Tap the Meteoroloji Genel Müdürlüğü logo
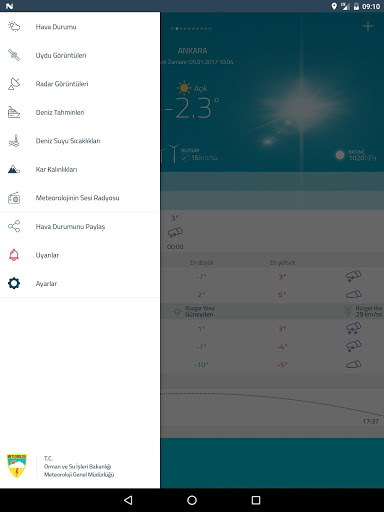This screenshot has height=512, width=384. (x=17, y=466)
